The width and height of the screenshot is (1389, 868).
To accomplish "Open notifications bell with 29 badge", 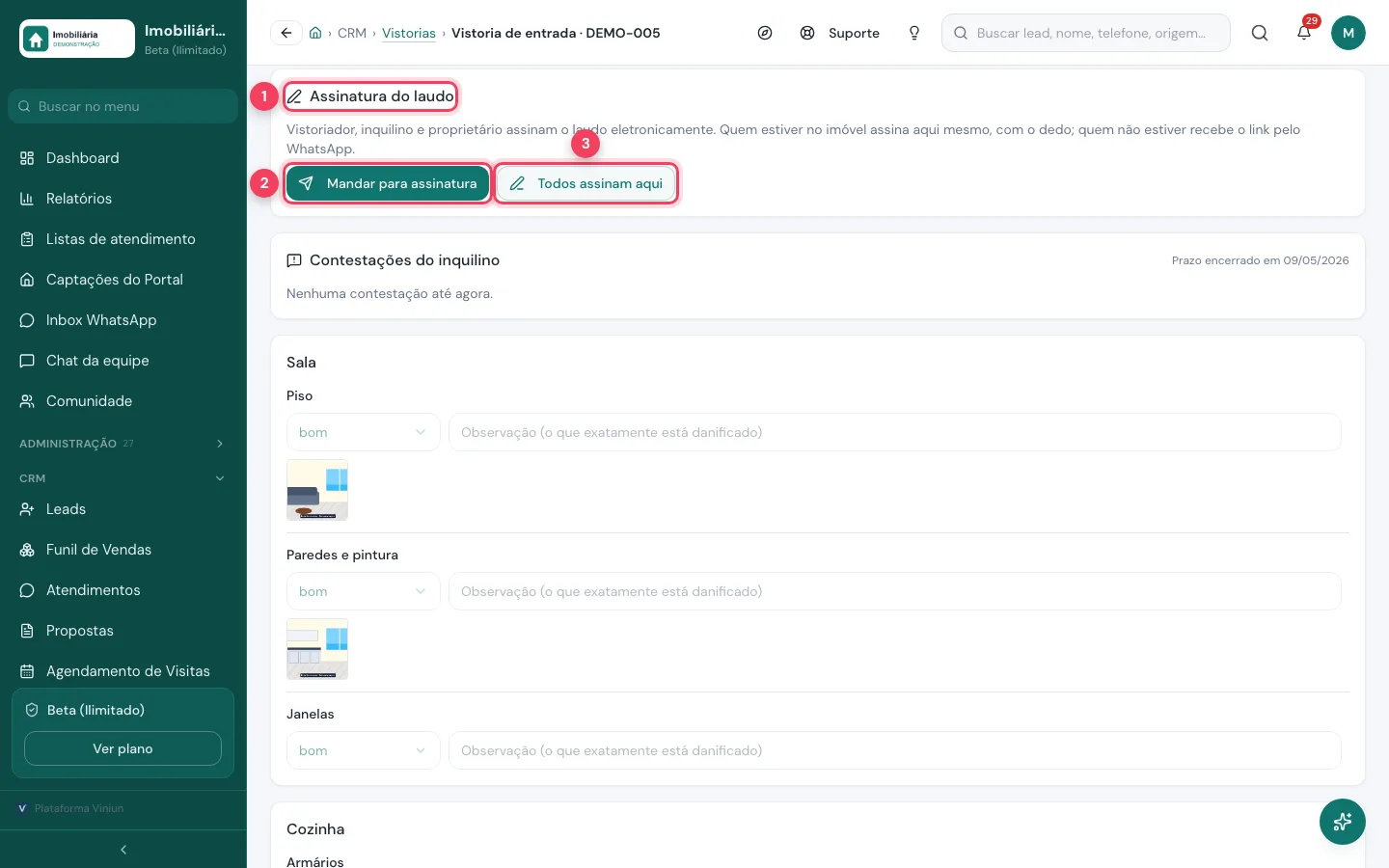I will (1304, 33).
